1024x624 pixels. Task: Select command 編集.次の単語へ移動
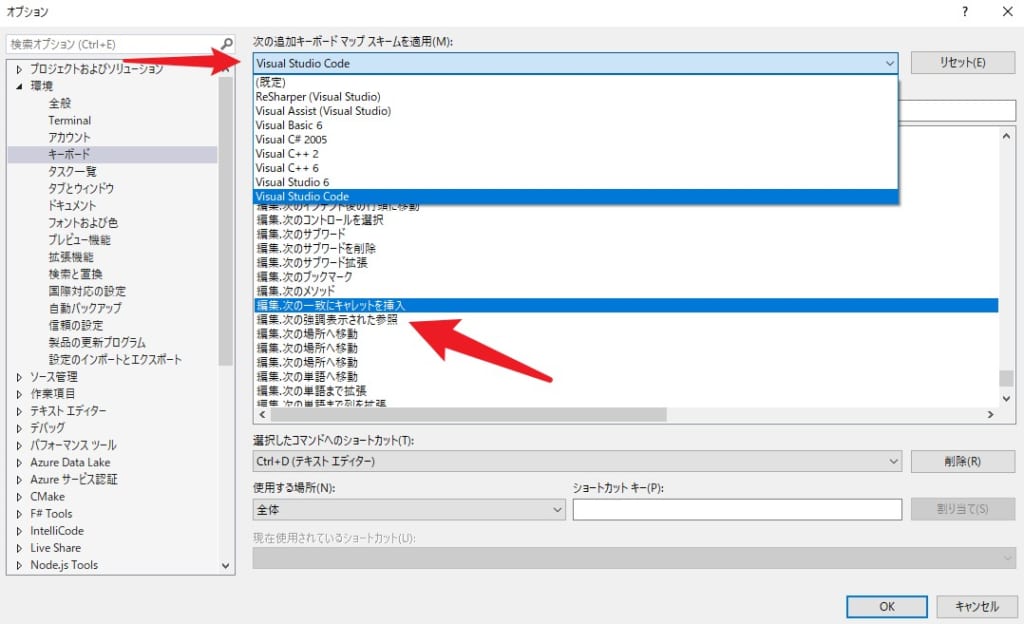307,377
